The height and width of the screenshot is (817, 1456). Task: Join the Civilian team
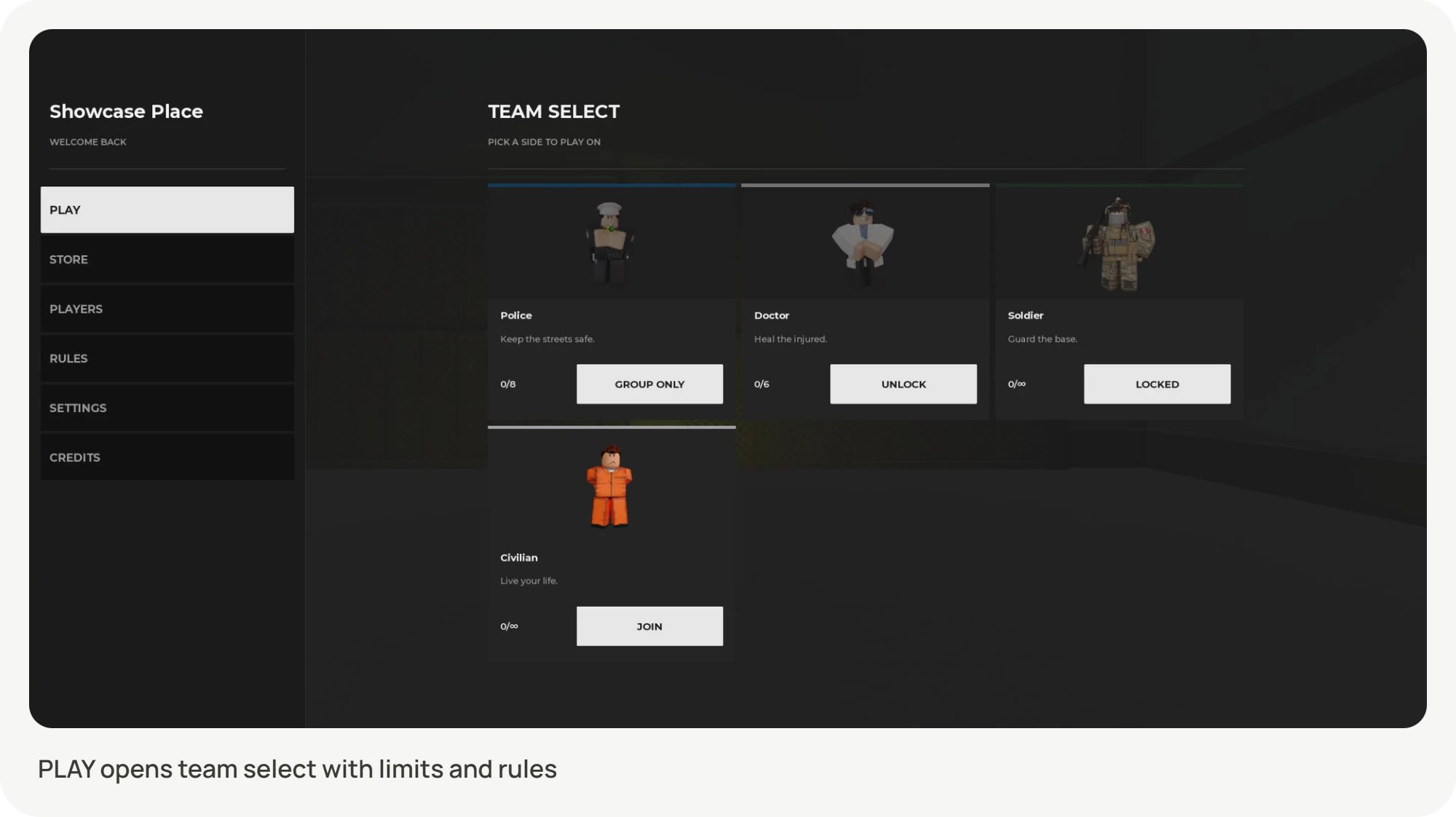pyautogui.click(x=649, y=626)
